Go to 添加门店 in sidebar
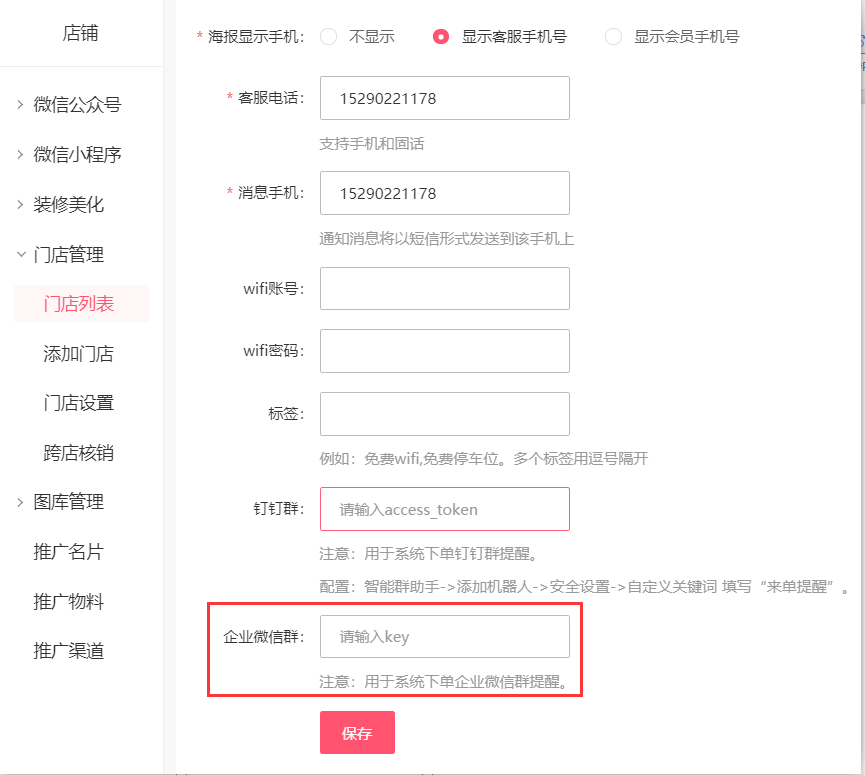 coord(78,354)
